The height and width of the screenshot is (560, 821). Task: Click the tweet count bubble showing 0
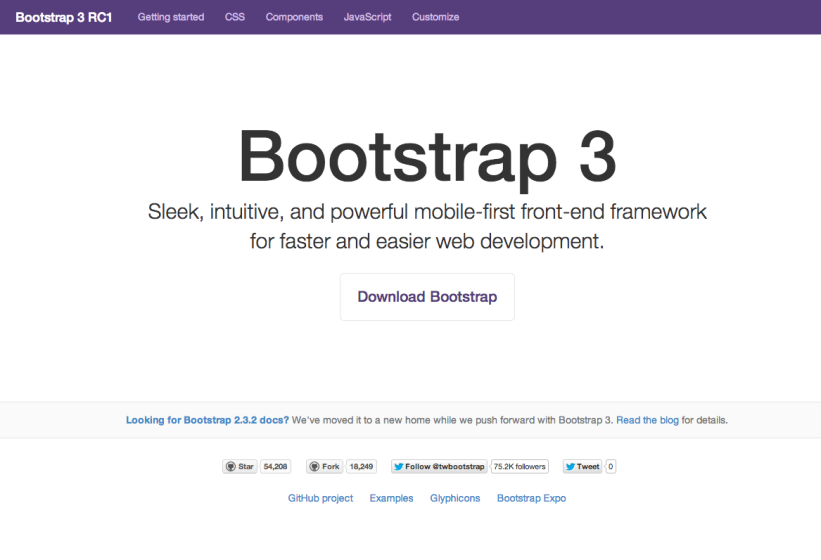click(611, 466)
